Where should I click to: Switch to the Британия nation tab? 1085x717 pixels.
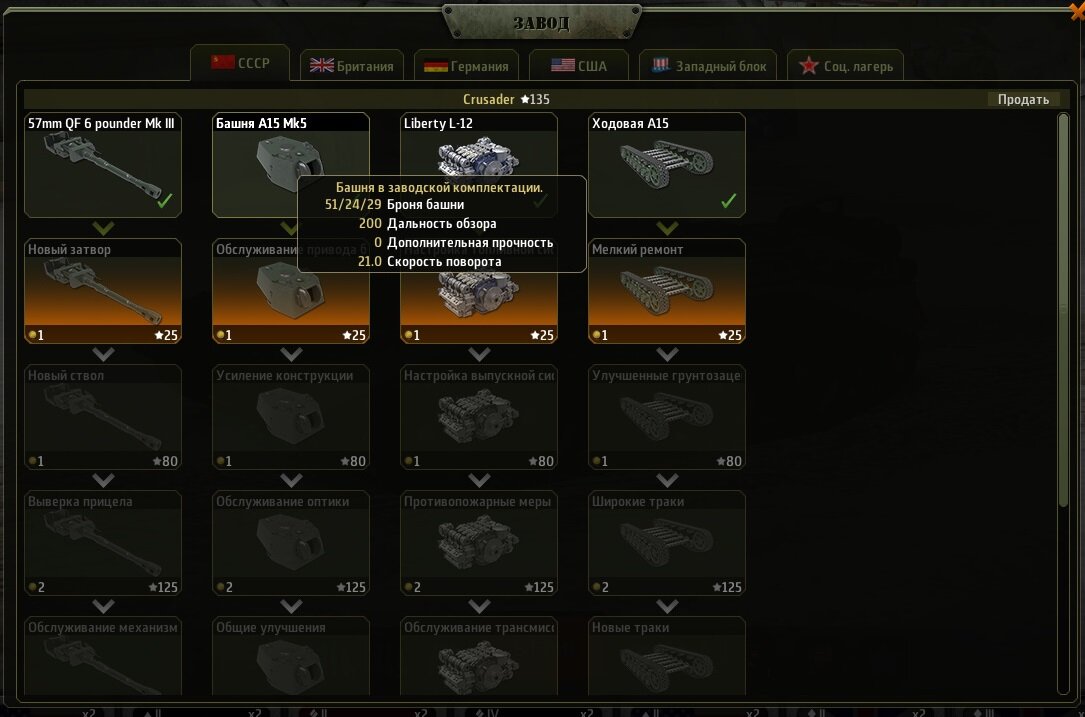coord(352,66)
